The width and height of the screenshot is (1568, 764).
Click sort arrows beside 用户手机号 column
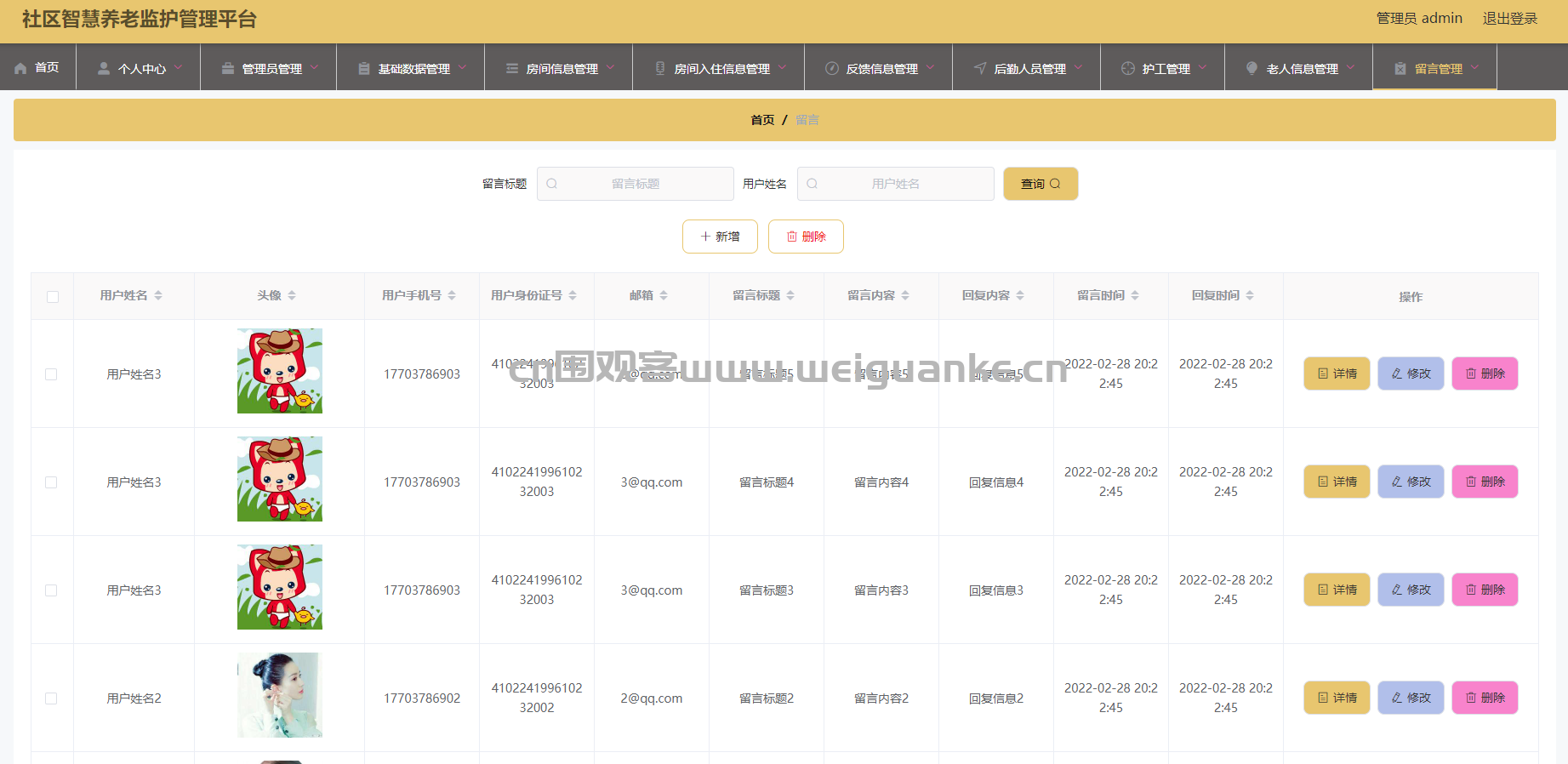[x=452, y=295]
